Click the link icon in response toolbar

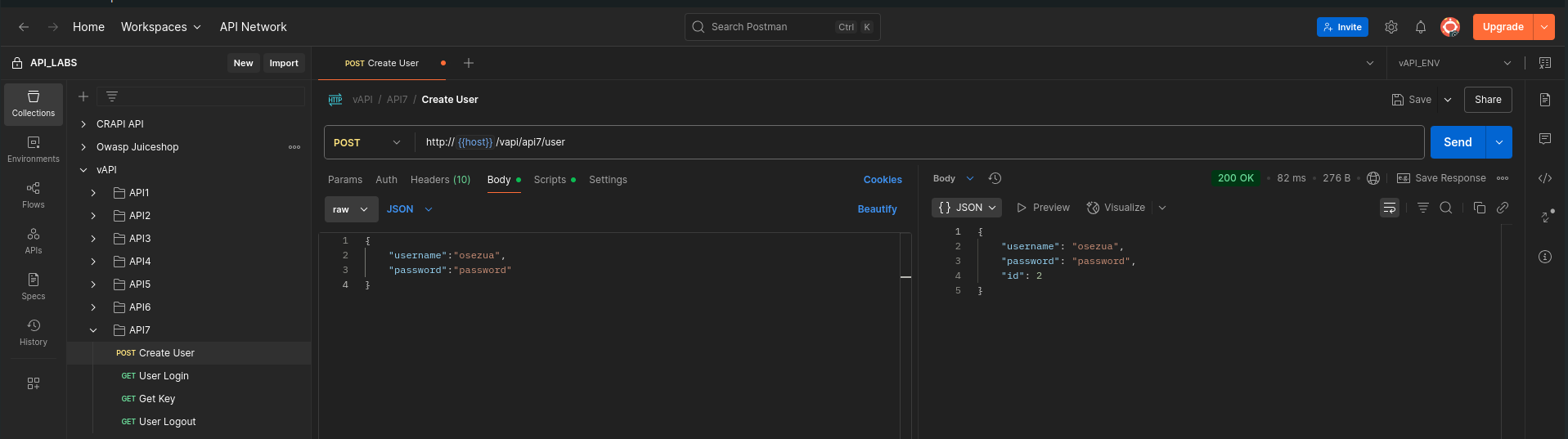pos(1503,208)
